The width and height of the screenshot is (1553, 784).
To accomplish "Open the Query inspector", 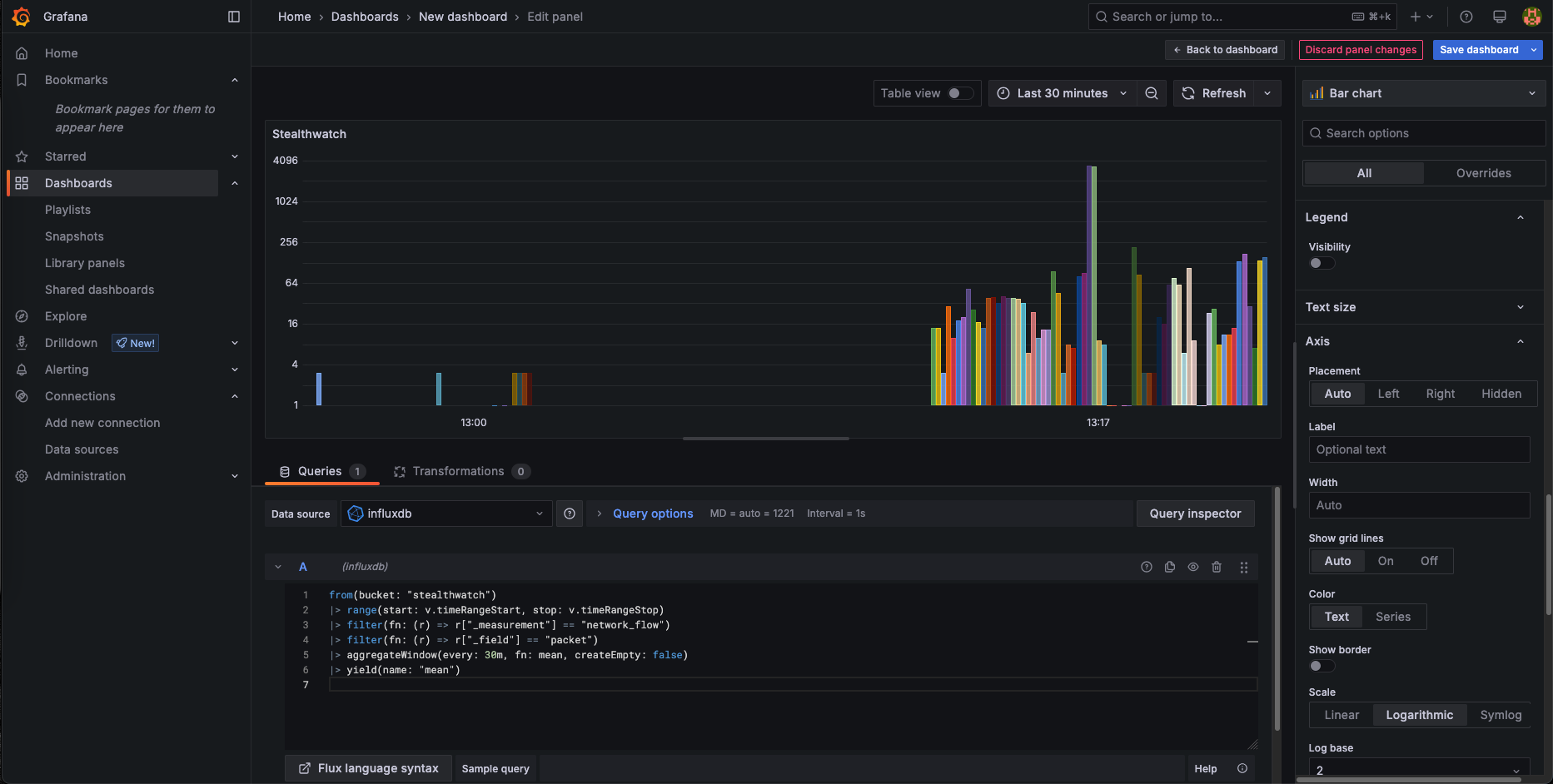I will click(x=1195, y=514).
